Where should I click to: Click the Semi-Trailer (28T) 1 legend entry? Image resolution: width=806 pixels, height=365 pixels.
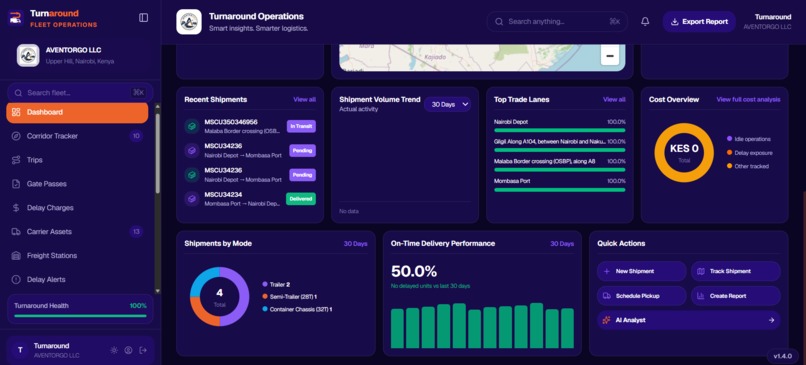coord(289,297)
